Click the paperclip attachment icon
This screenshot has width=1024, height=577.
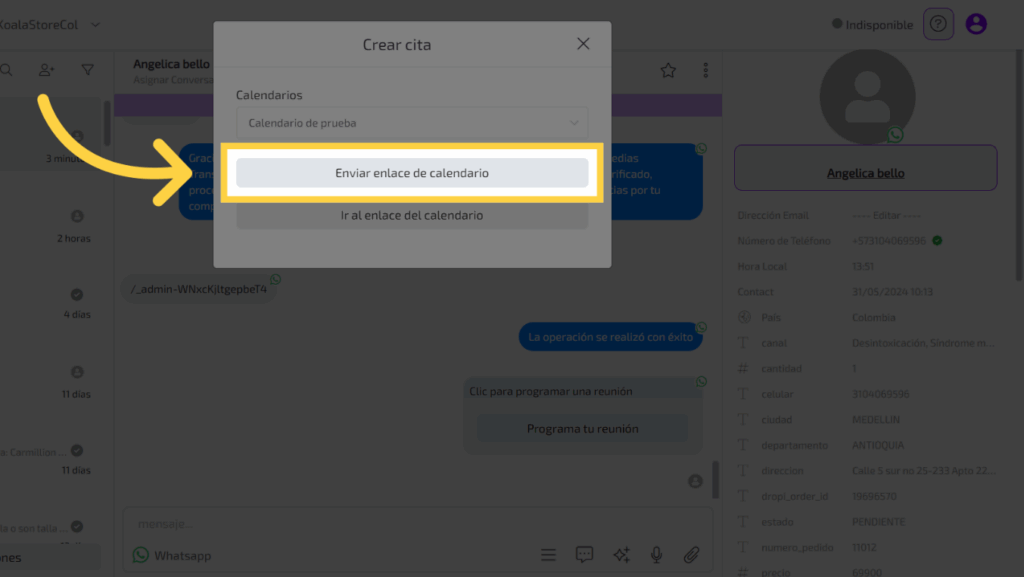(691, 555)
